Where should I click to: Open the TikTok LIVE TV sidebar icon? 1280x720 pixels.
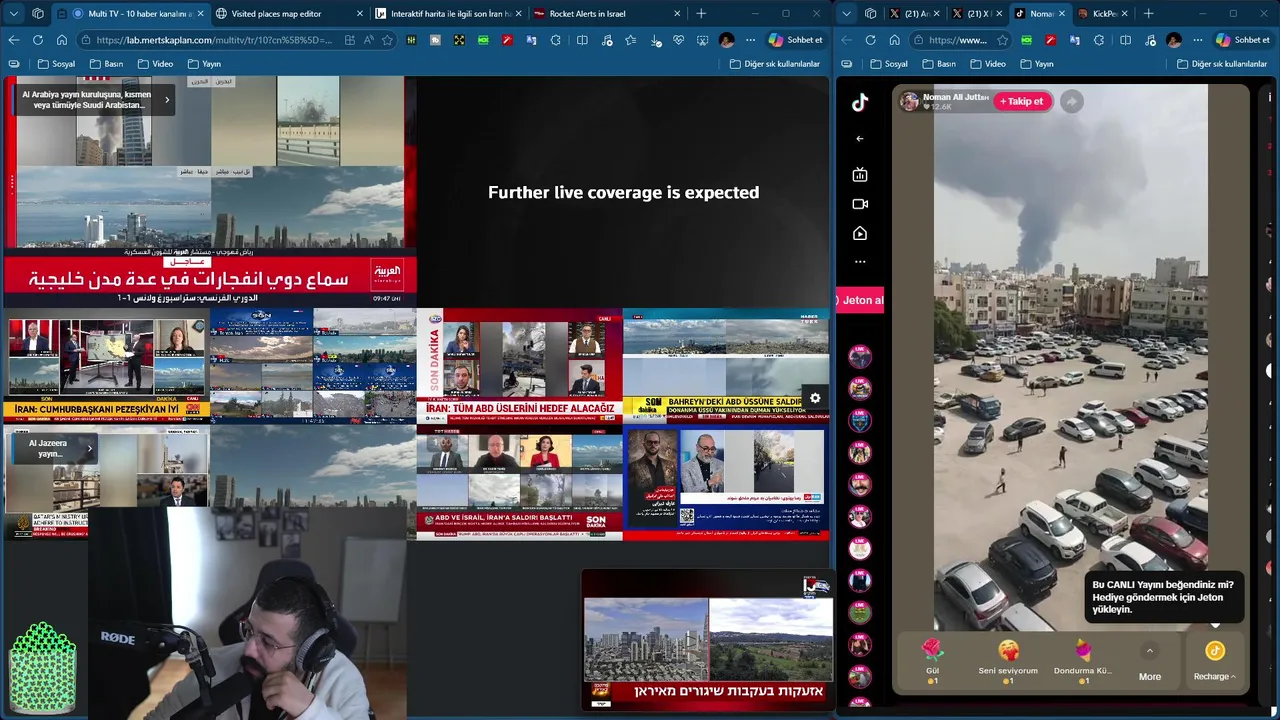(x=860, y=175)
